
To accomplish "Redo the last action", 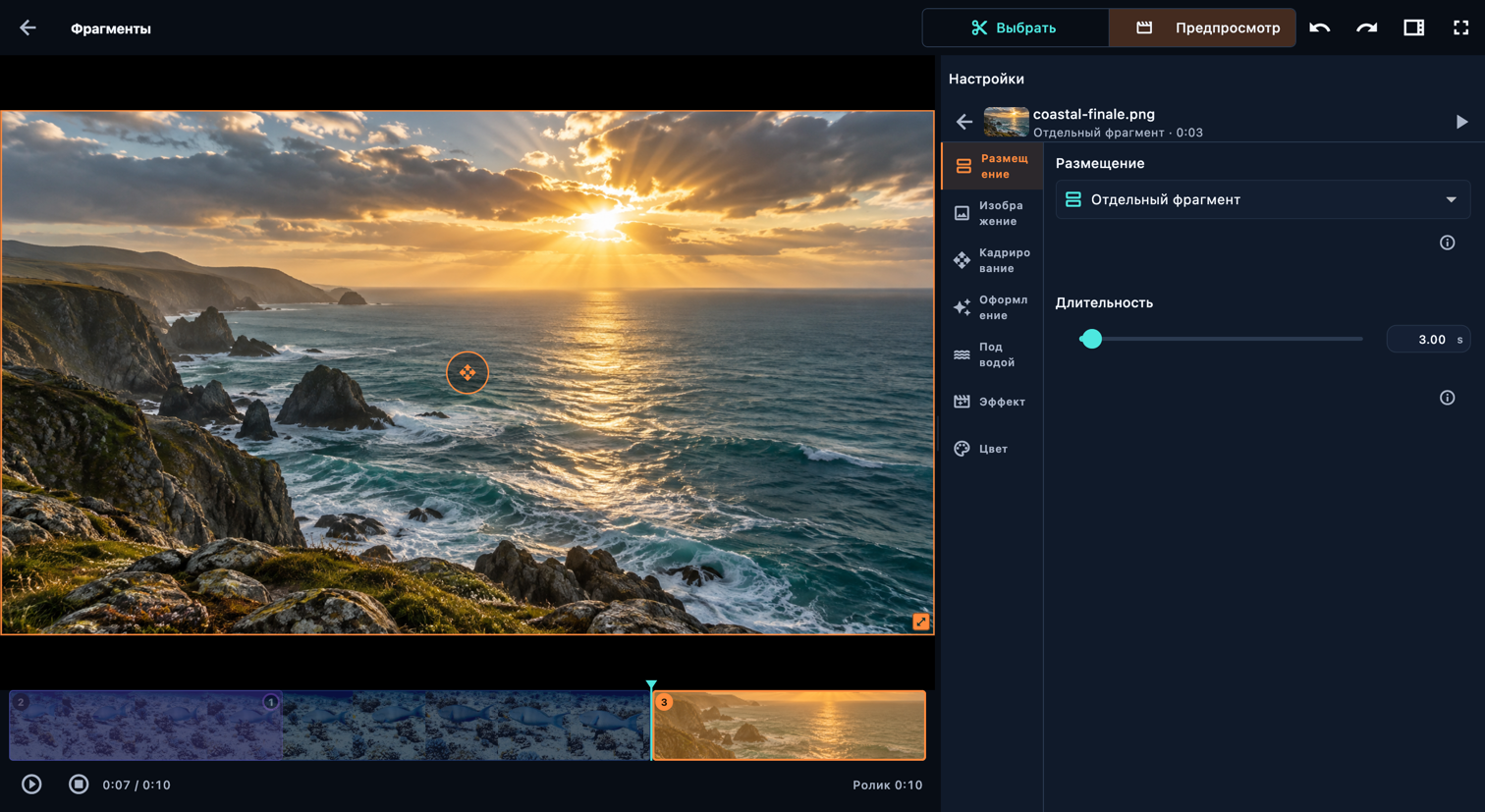I will click(1367, 27).
